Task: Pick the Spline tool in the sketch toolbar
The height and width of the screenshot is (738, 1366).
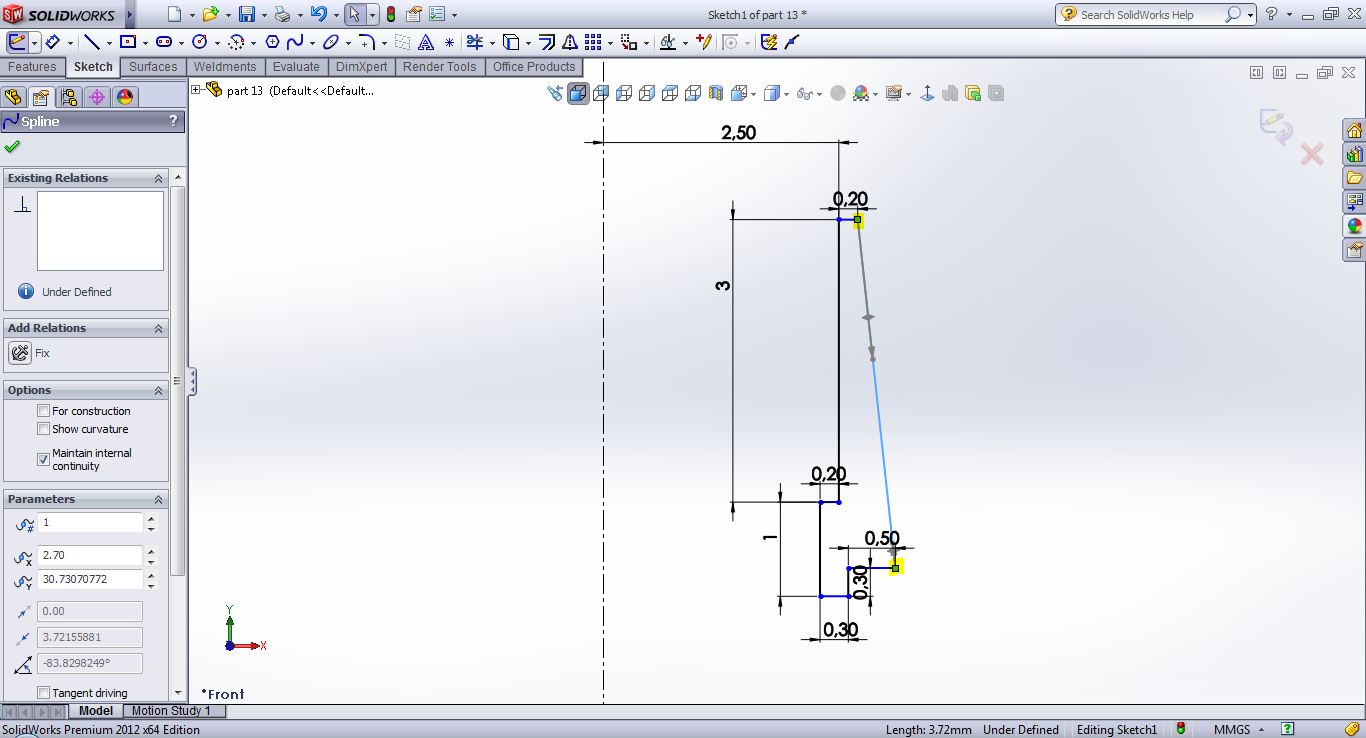Action: pyautogui.click(x=295, y=42)
